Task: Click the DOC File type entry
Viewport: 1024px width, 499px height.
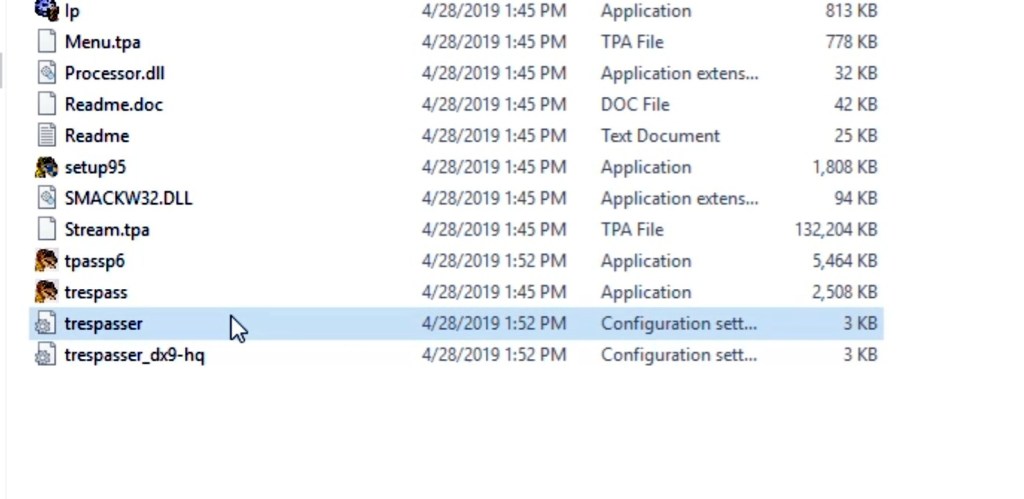Action: click(x=635, y=104)
